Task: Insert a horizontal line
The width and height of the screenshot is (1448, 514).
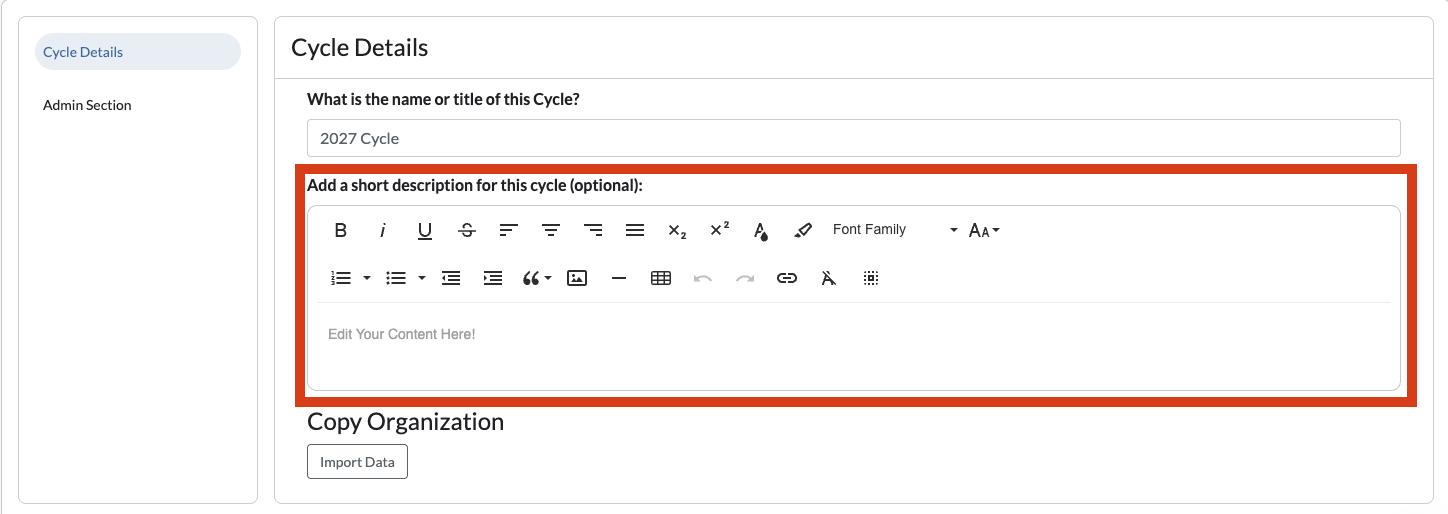Action: (x=619, y=278)
